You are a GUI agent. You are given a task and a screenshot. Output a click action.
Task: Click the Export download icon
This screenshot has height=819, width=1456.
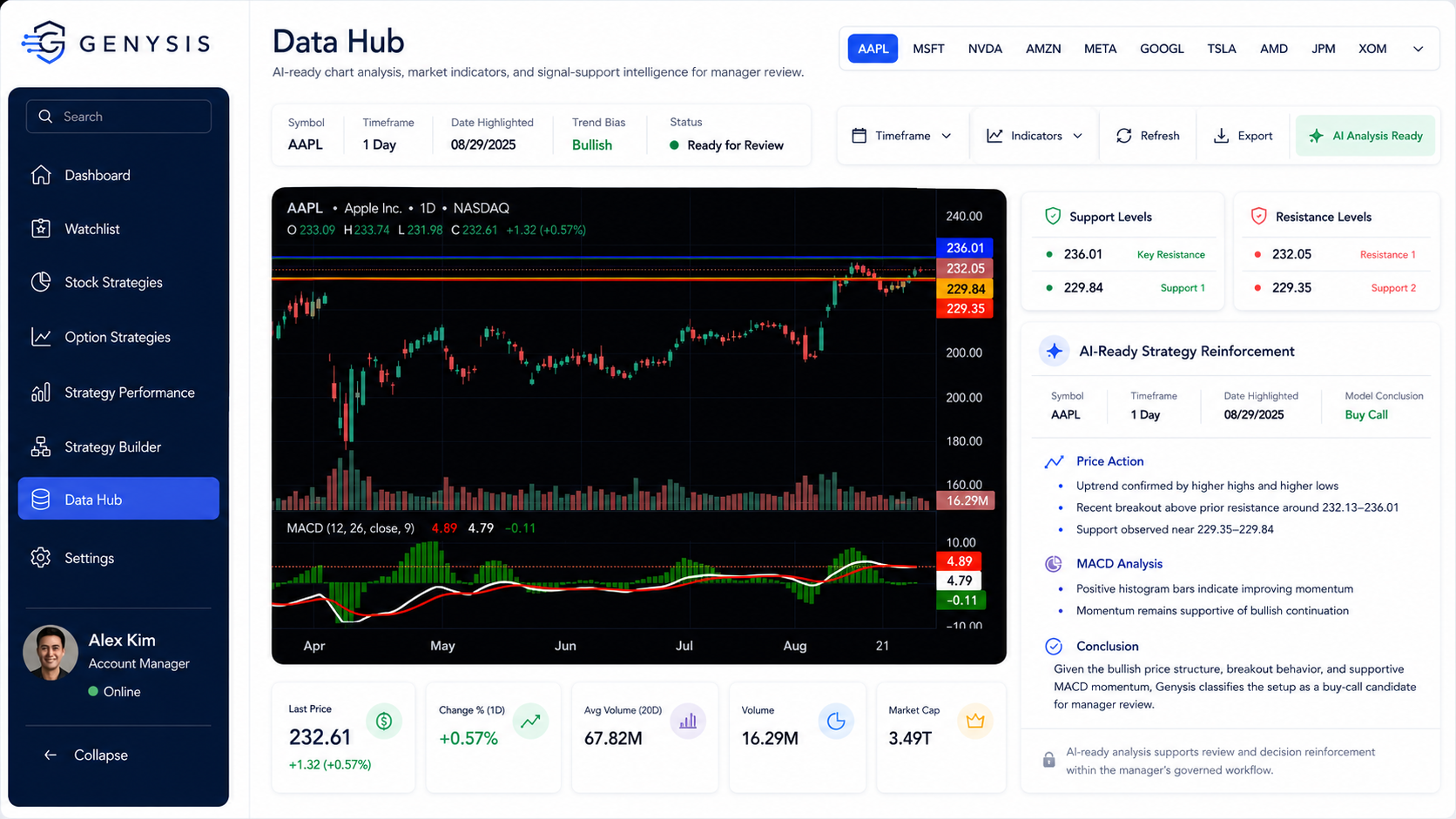tap(1222, 136)
